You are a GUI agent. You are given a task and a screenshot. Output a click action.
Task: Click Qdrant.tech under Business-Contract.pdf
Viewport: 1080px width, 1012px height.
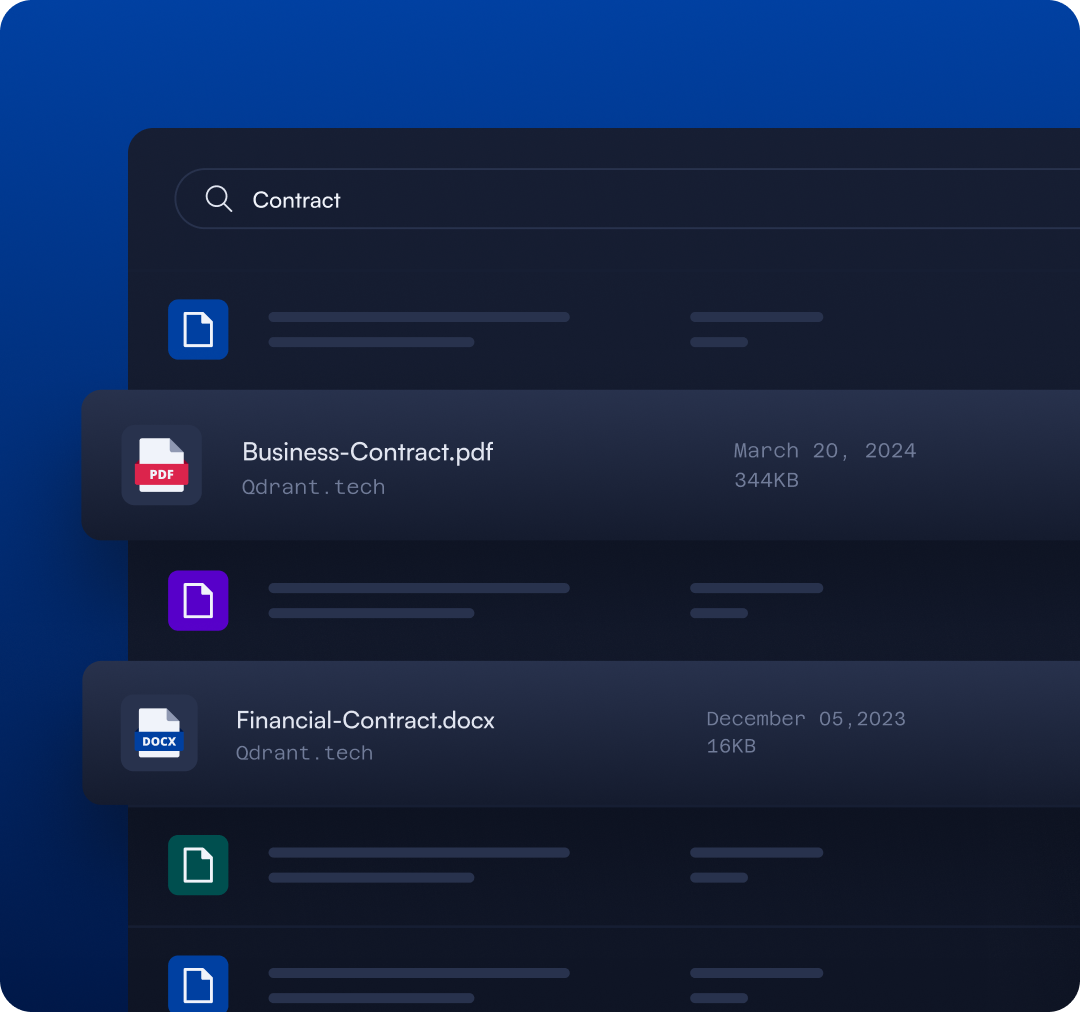[313, 487]
